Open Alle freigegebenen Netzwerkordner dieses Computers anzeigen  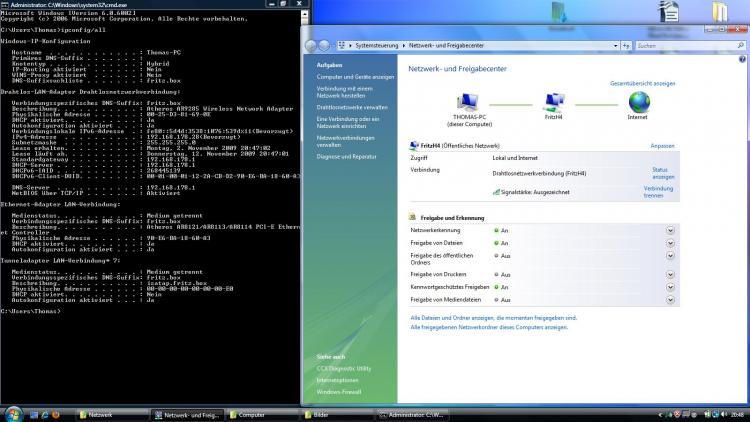click(489, 327)
